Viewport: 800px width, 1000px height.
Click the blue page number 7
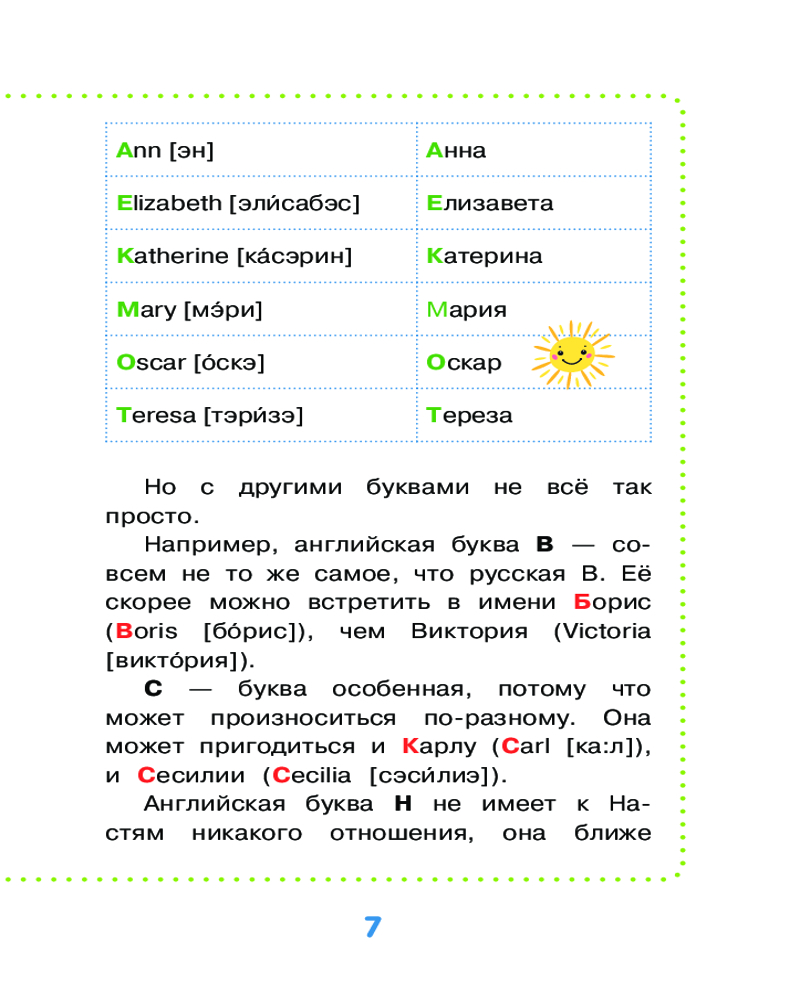pos(372,926)
